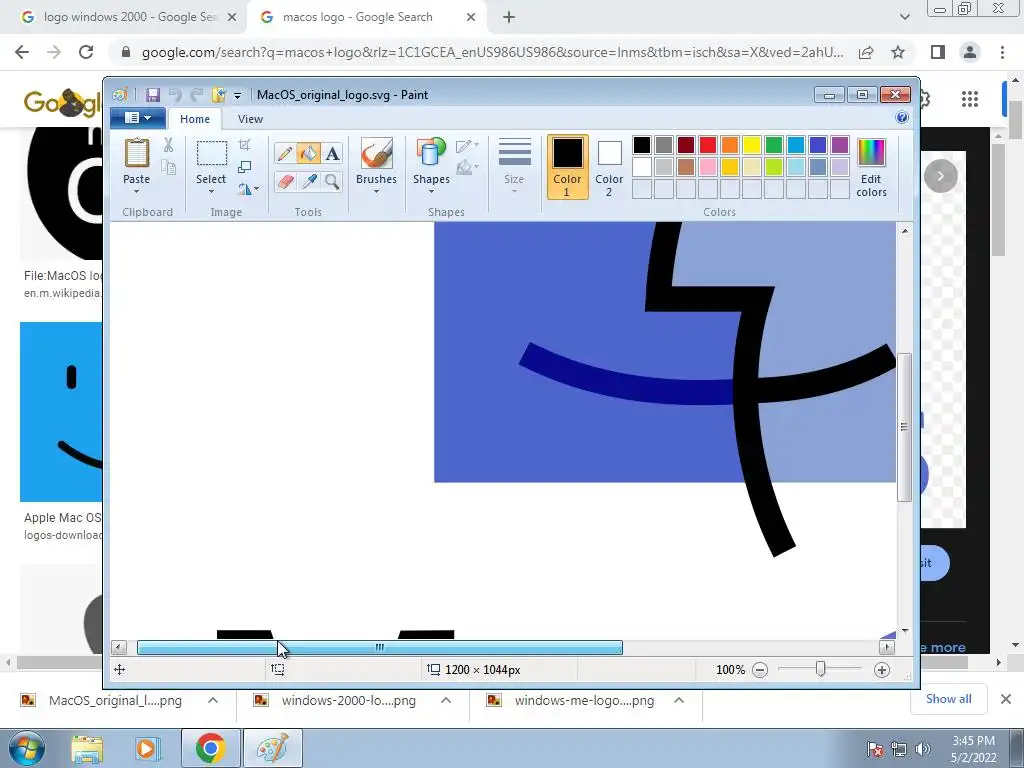This screenshot has height=768, width=1024.
Task: Click Show all downloads button
Action: (x=948, y=699)
